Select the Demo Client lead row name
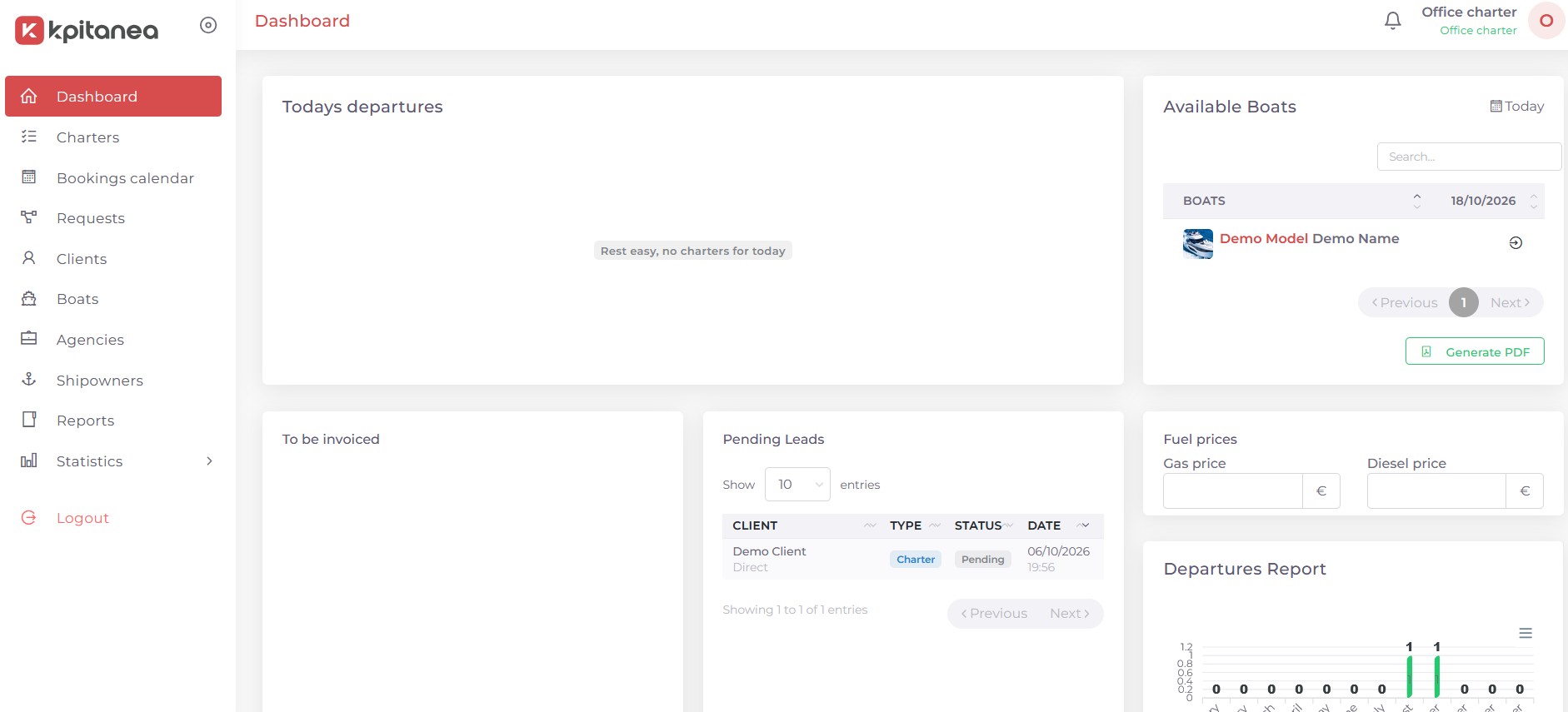This screenshot has width=1568, height=712. 769,551
